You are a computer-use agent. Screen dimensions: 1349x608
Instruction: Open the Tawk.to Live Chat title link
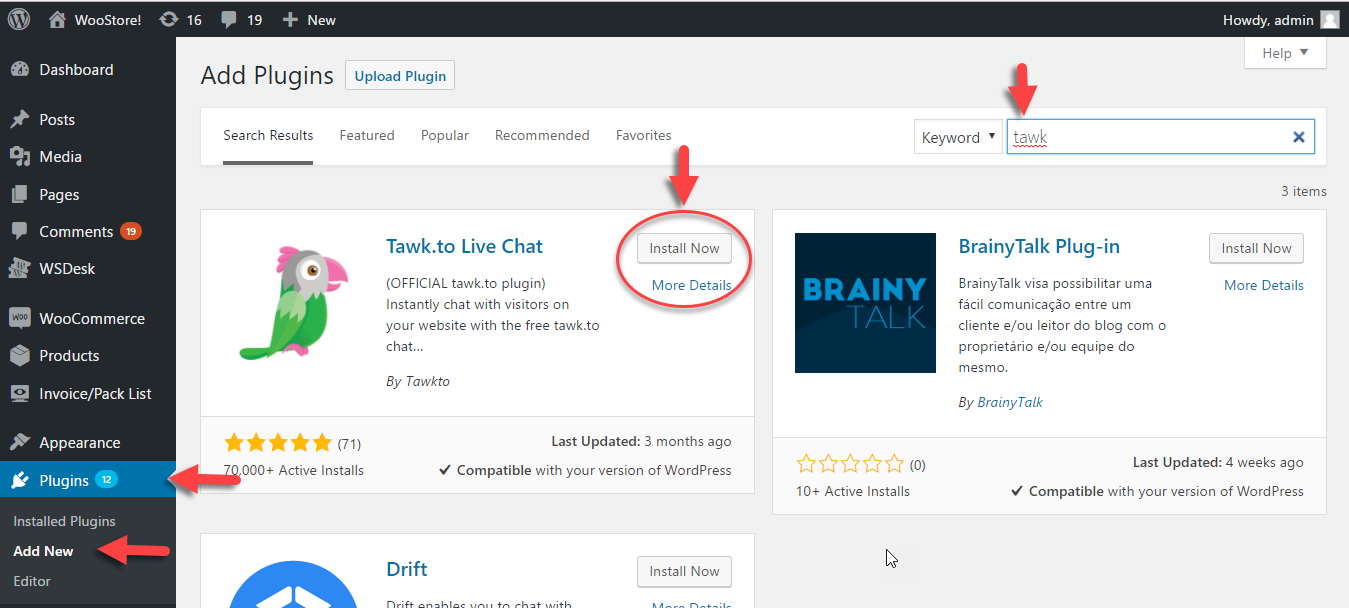point(465,246)
